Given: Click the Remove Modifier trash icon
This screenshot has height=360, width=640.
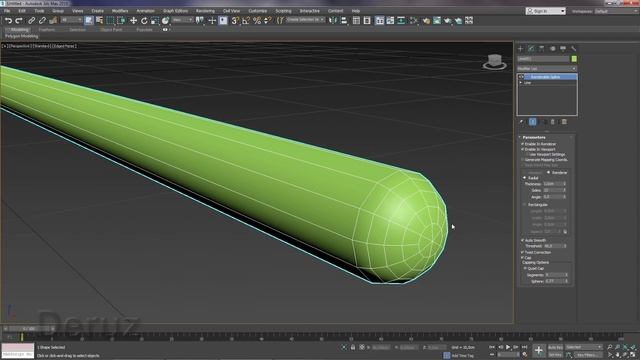Looking at the screenshot, I should click(x=553, y=122).
